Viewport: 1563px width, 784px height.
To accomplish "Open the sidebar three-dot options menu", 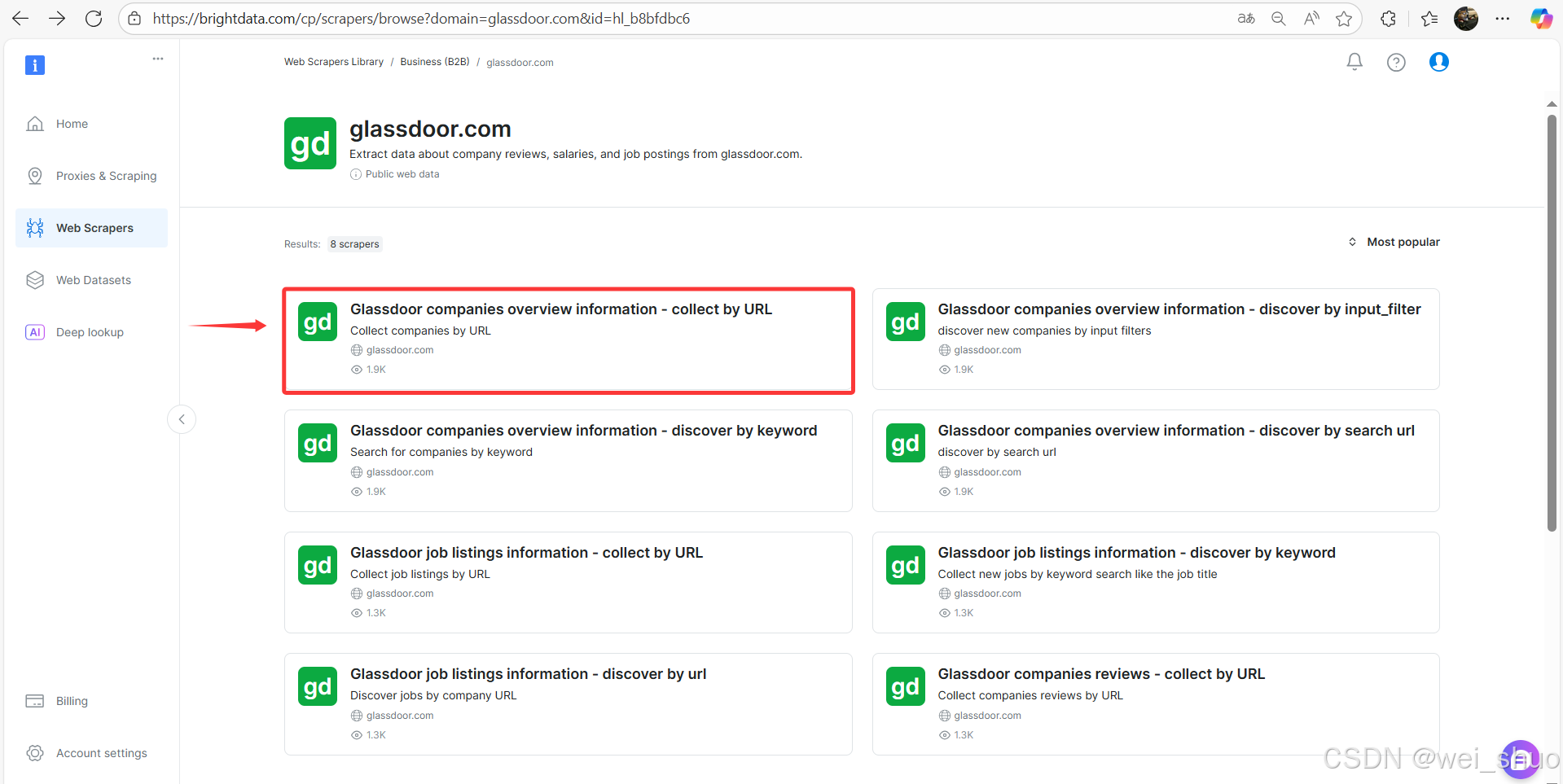I will (158, 59).
